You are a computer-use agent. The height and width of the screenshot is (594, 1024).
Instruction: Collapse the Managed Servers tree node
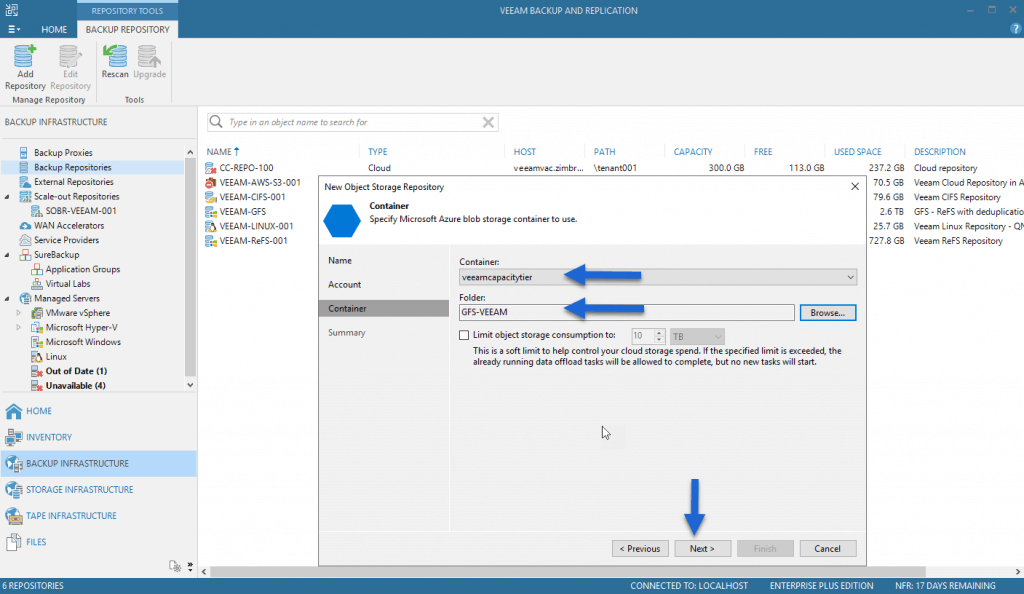(x=7, y=298)
